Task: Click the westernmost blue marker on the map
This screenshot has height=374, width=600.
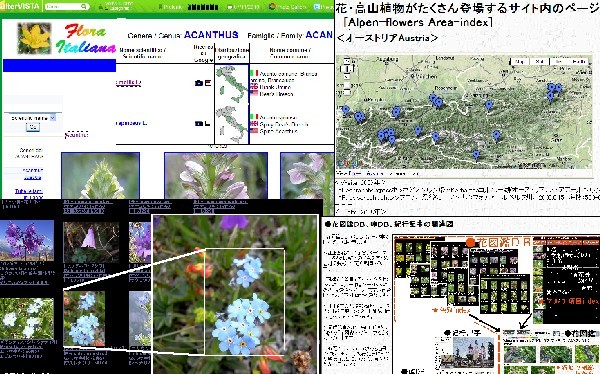Action: tap(346, 110)
